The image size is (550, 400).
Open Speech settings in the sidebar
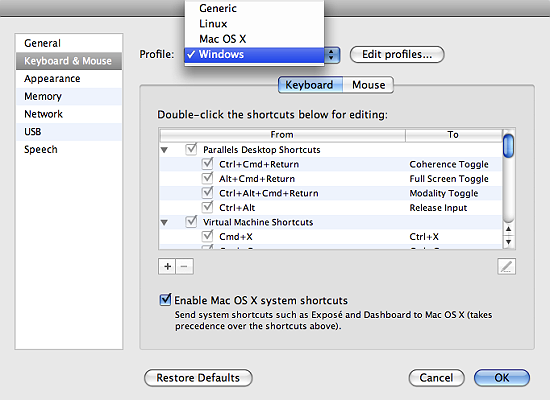click(69, 149)
